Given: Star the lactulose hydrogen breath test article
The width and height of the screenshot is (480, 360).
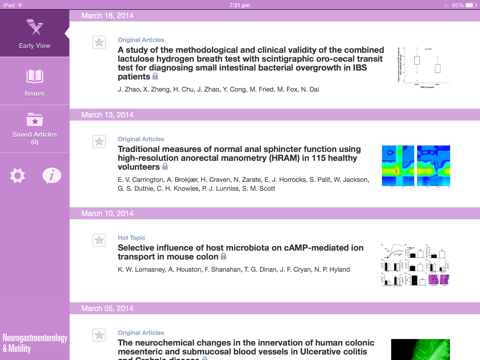Looking at the screenshot, I should point(99,42).
